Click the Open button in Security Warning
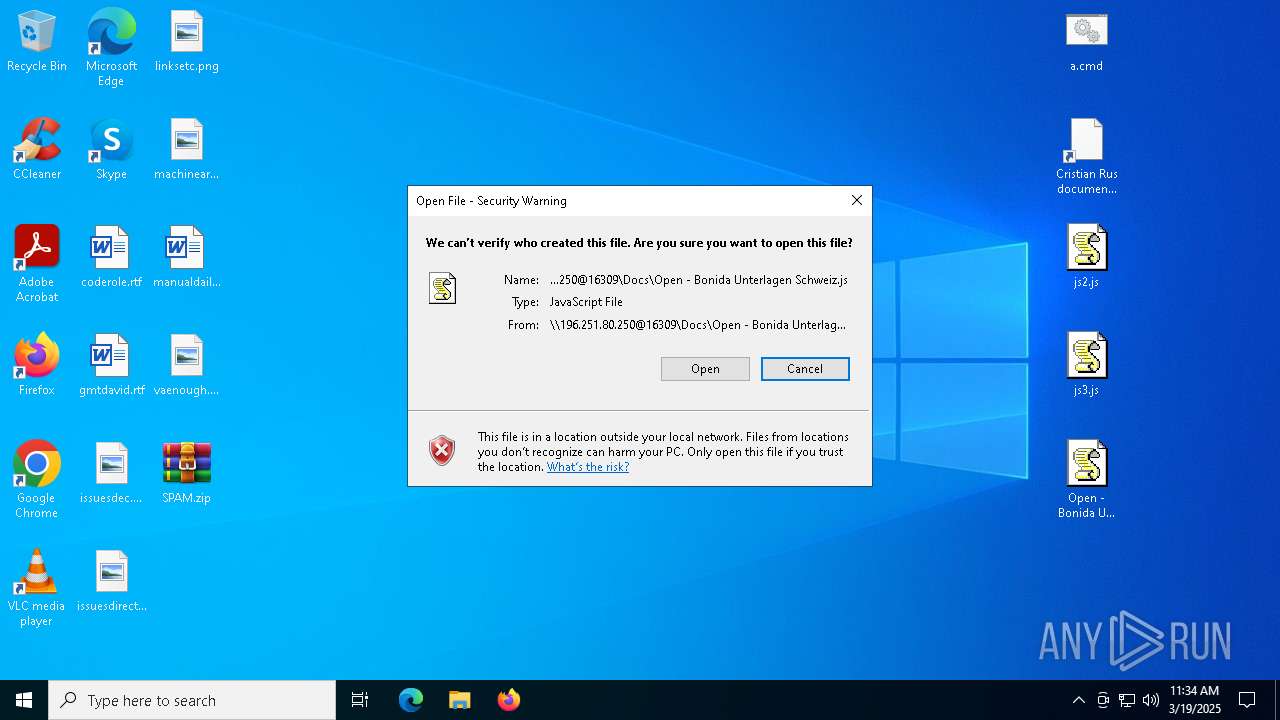 705,369
